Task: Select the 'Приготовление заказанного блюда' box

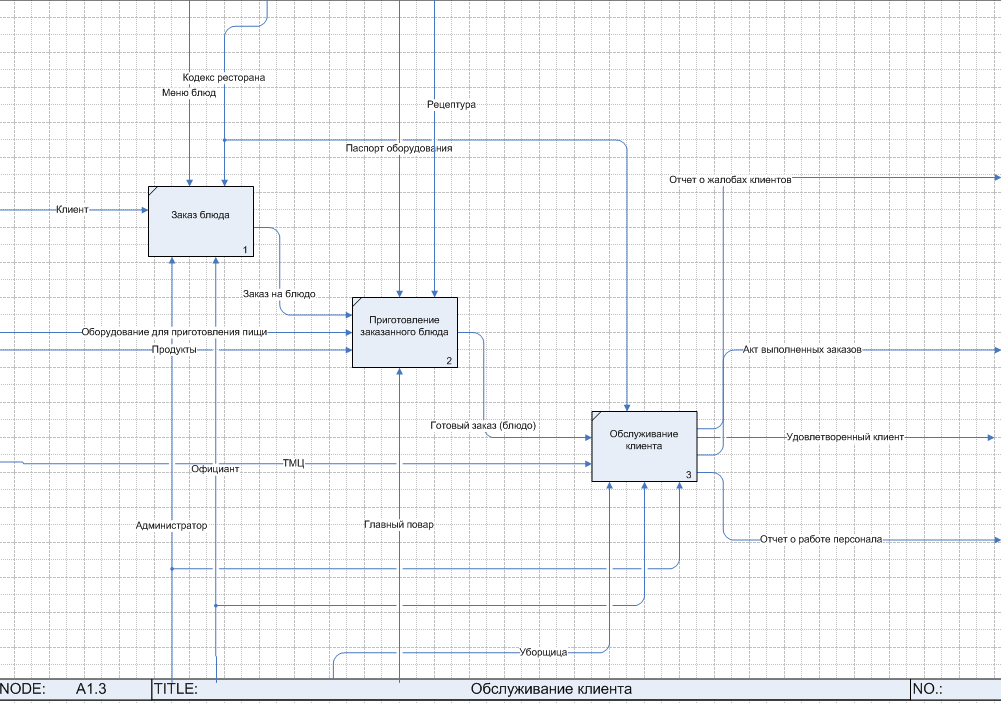Action: click(x=405, y=332)
